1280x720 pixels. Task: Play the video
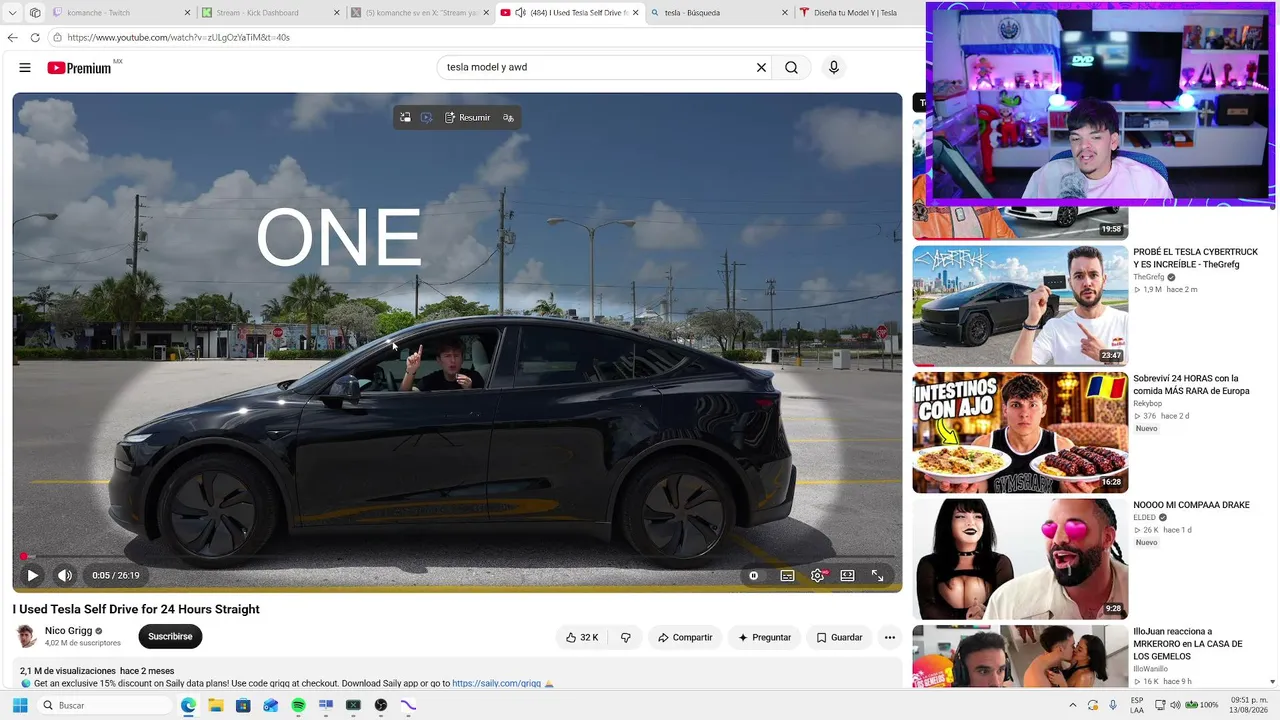33,575
